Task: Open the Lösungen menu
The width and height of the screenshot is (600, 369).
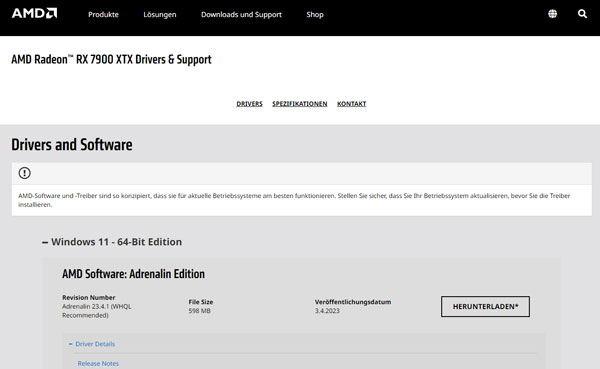Action: pos(160,15)
